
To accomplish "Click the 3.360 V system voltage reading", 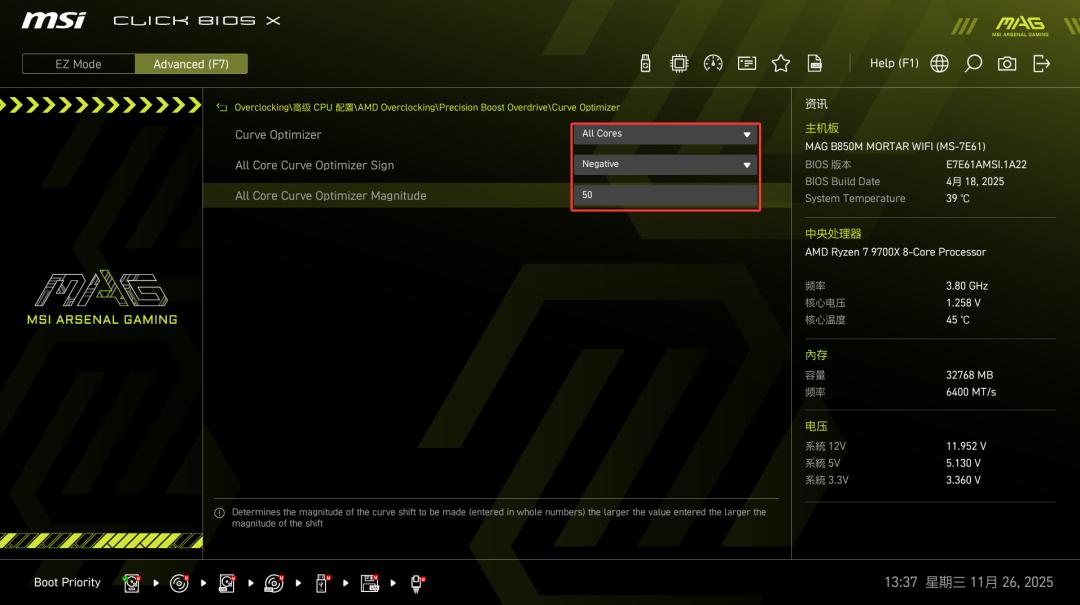I will tap(963, 480).
